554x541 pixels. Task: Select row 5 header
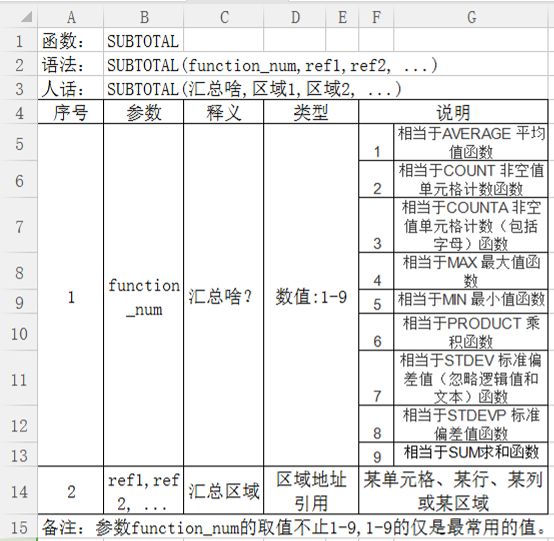[19, 143]
